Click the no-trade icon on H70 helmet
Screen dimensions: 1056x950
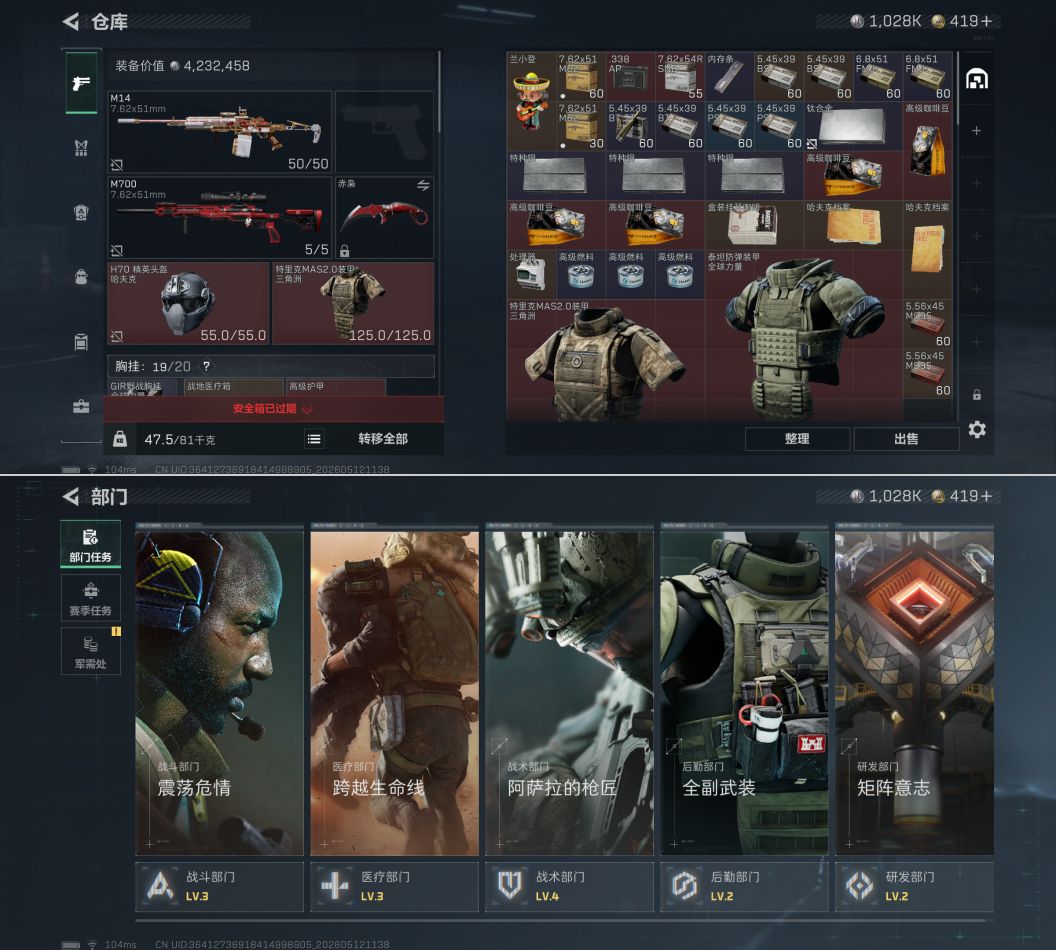[117, 335]
